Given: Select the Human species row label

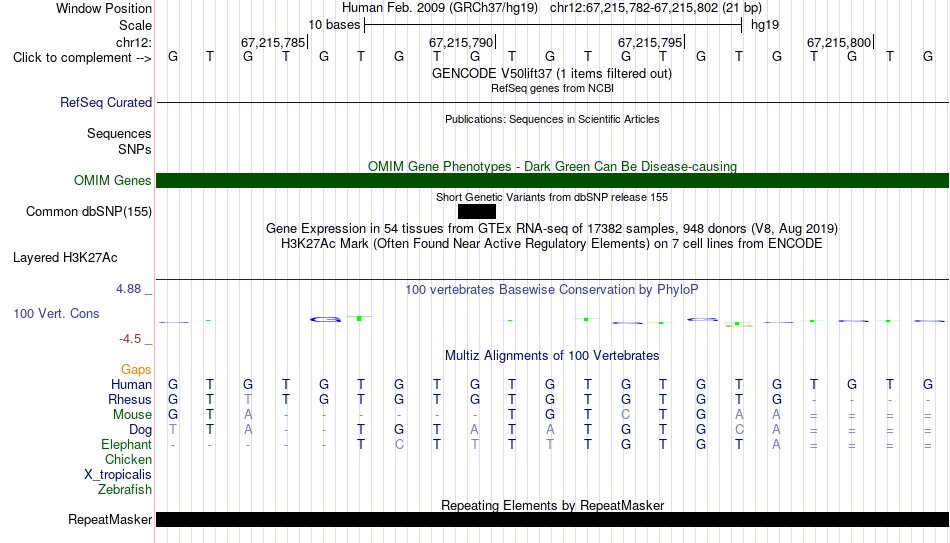Looking at the screenshot, I should tap(131, 385).
